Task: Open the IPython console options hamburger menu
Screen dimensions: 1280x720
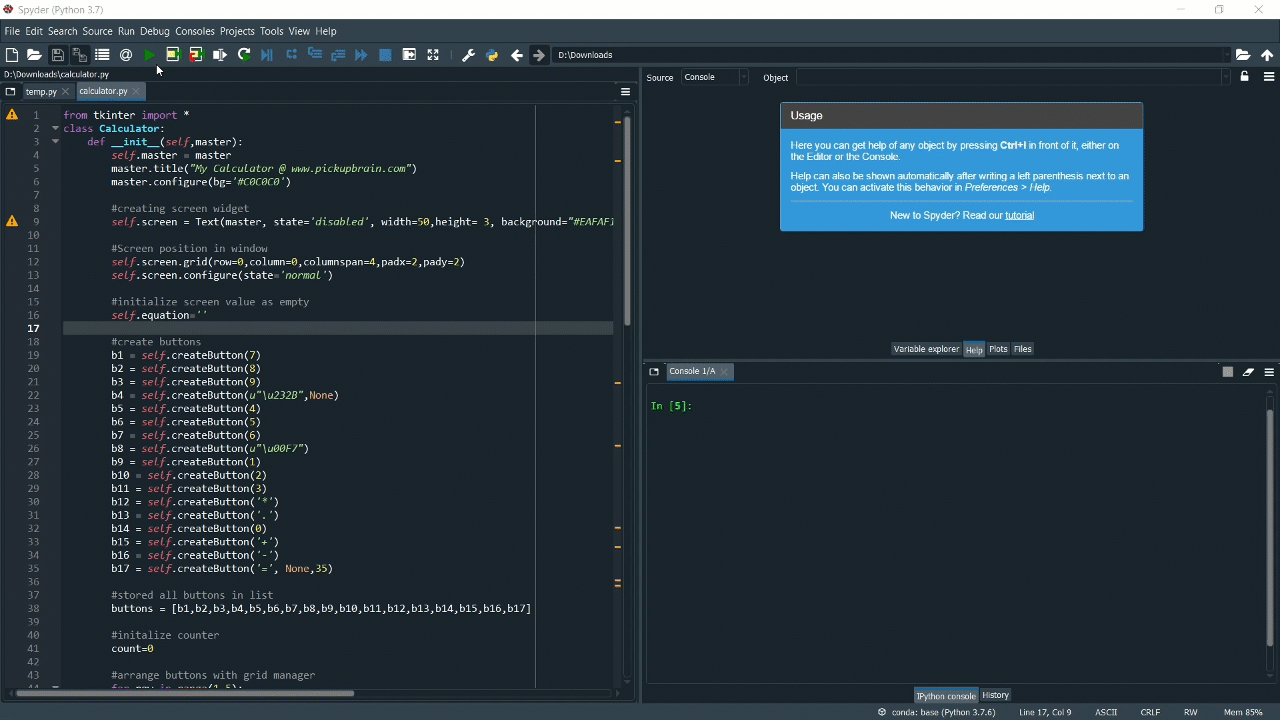Action: (1269, 372)
